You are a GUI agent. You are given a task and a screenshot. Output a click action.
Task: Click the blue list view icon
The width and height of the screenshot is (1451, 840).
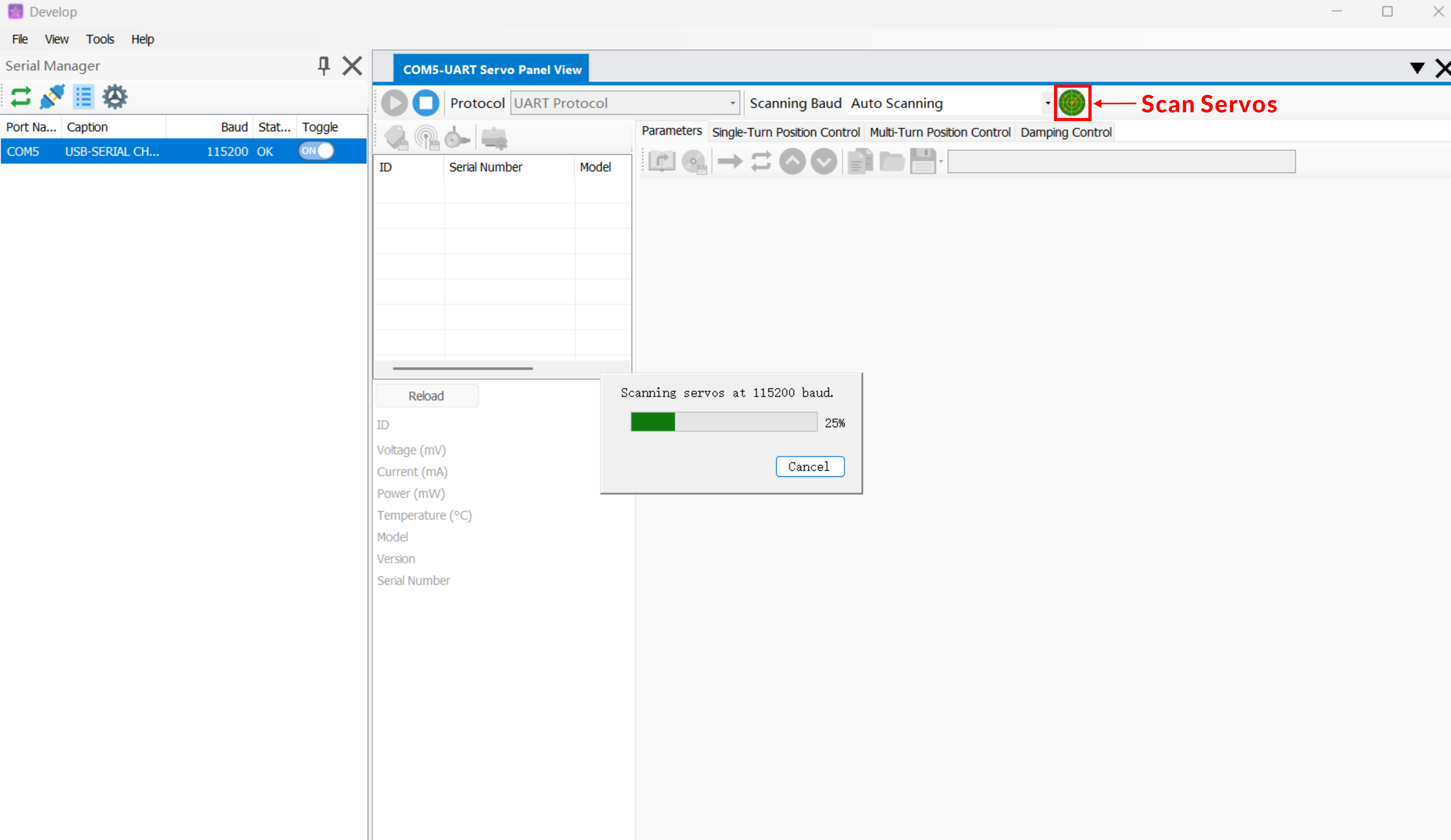84,97
